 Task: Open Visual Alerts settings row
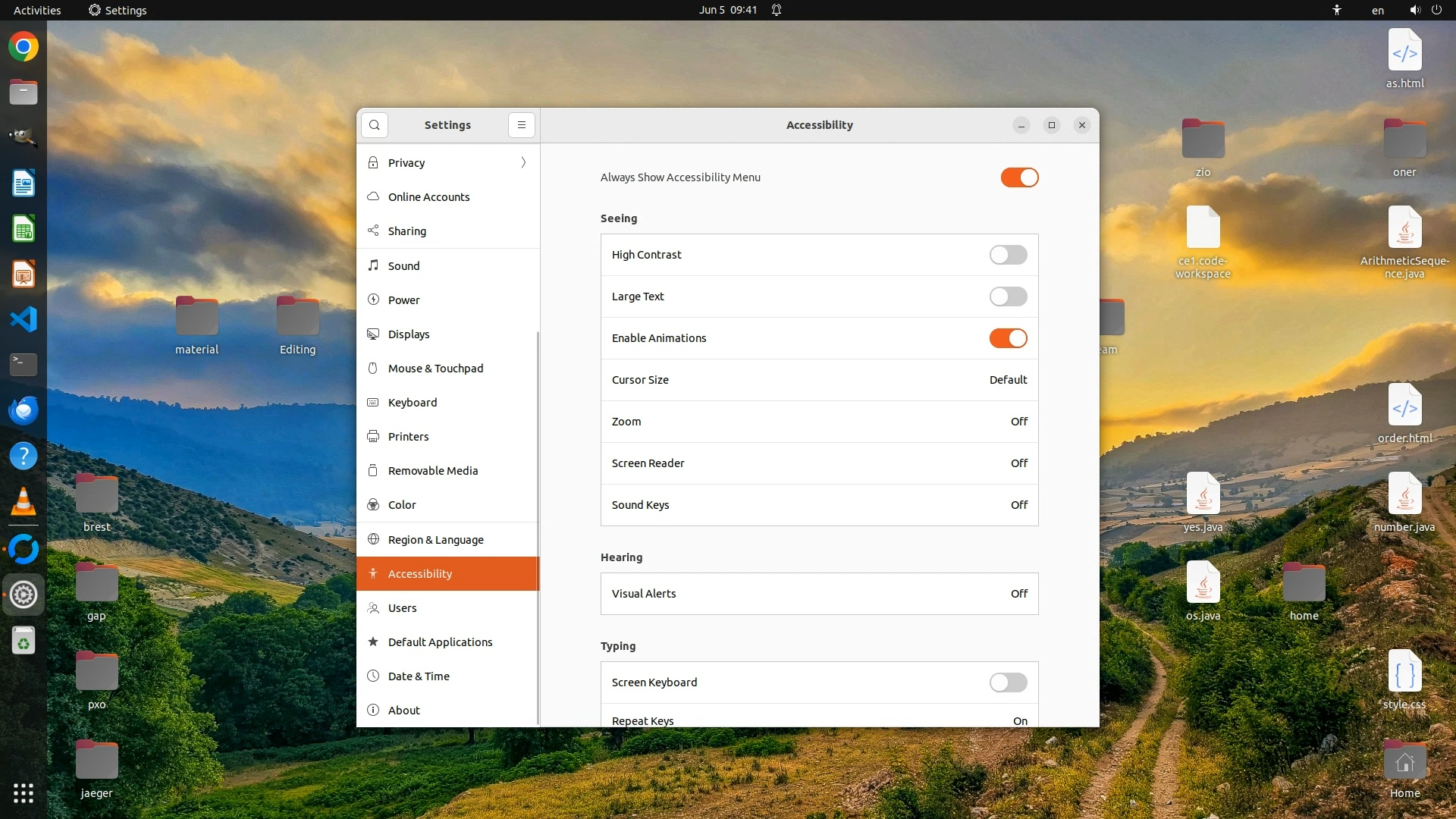coord(819,594)
